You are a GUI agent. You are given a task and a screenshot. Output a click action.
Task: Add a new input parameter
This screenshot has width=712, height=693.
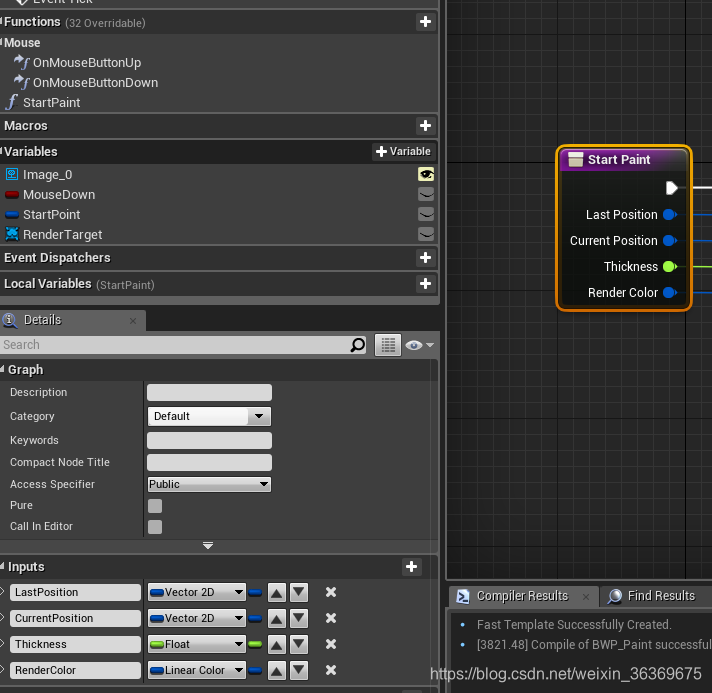pos(411,567)
